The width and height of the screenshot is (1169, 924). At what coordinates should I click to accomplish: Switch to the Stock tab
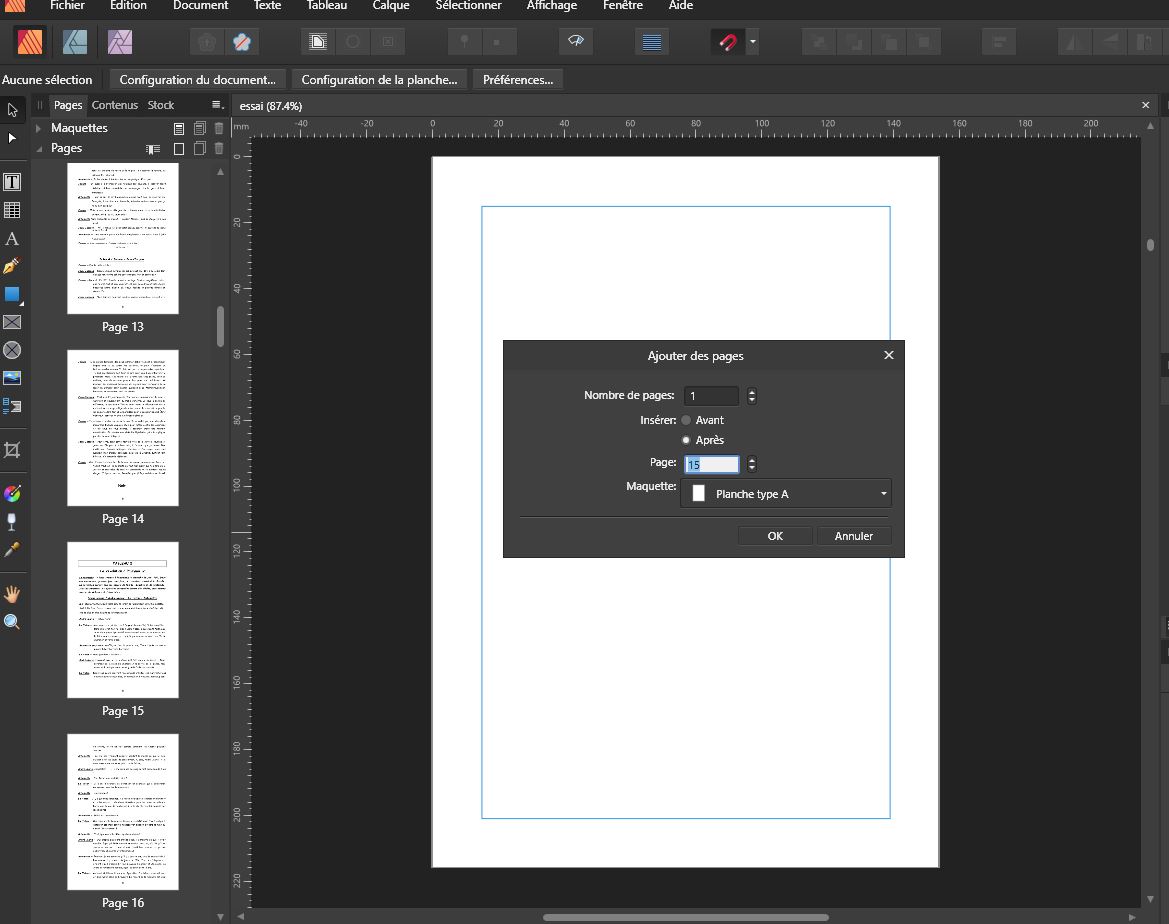[161, 105]
